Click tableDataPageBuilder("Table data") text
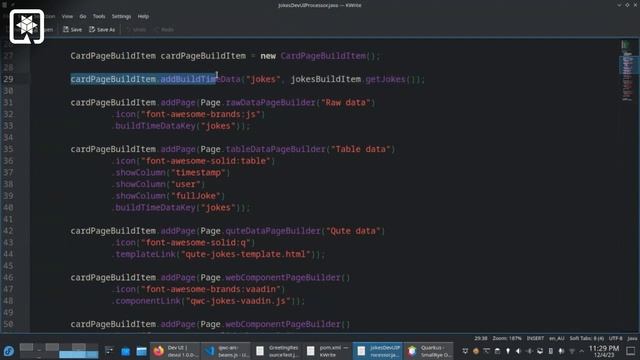The image size is (640, 360). [310, 149]
